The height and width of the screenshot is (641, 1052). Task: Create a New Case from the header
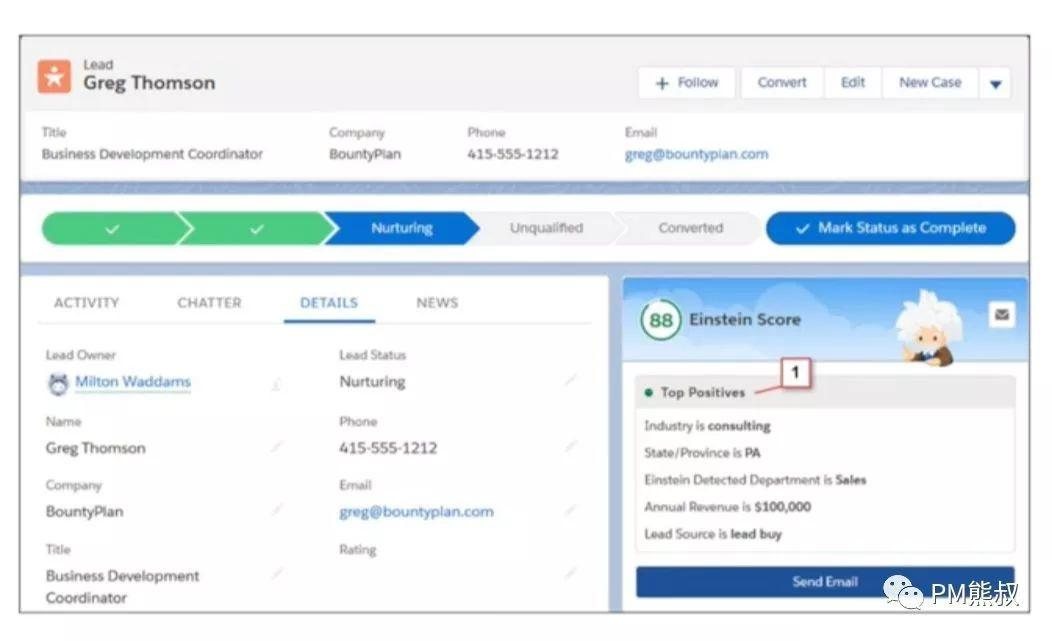click(x=930, y=83)
